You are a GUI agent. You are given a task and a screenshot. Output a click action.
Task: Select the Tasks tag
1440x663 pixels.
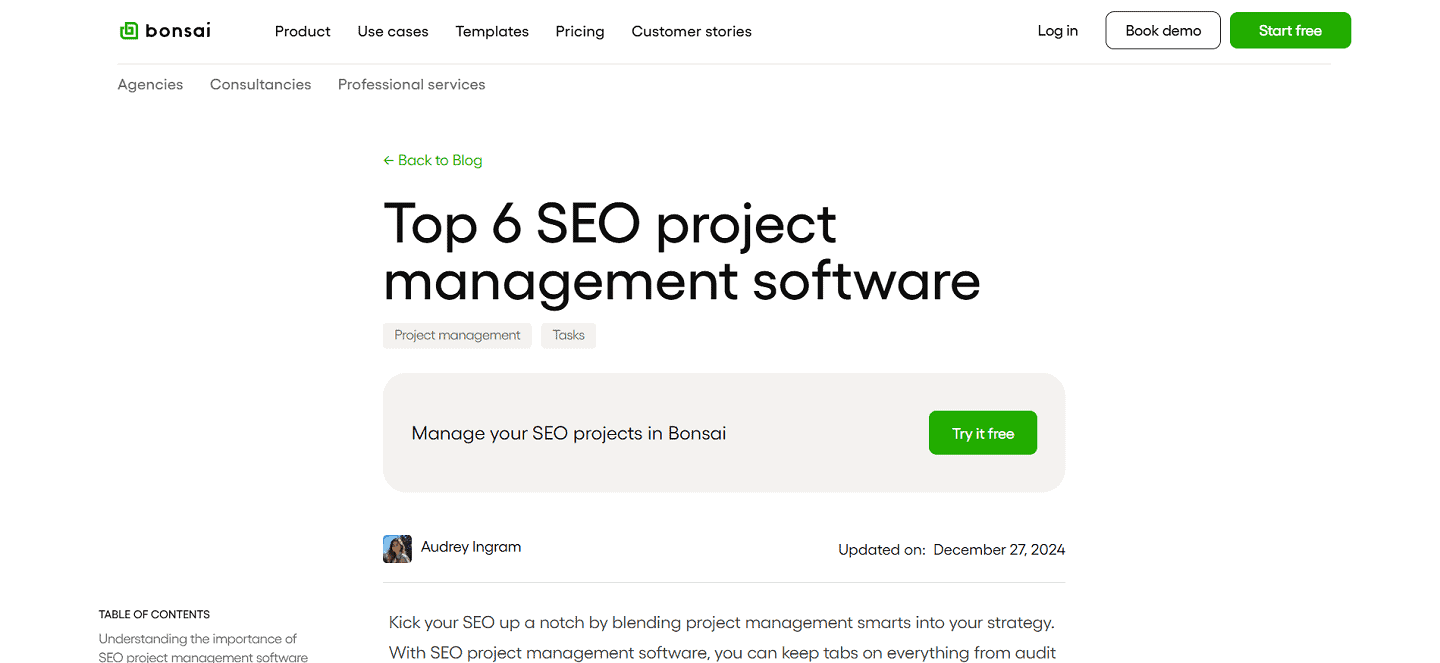[x=568, y=335]
